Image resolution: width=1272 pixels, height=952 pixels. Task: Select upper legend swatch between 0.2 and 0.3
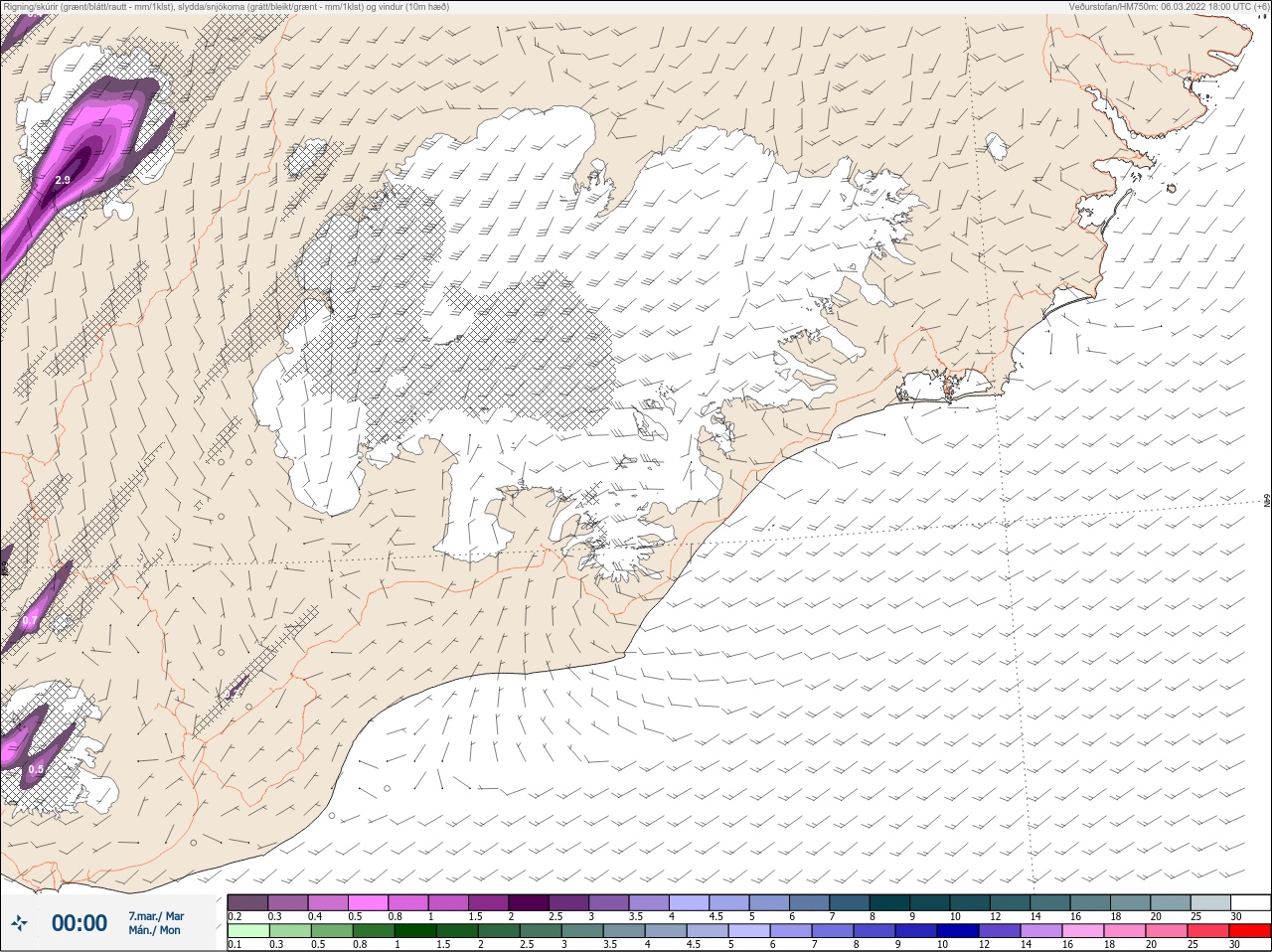(x=247, y=902)
